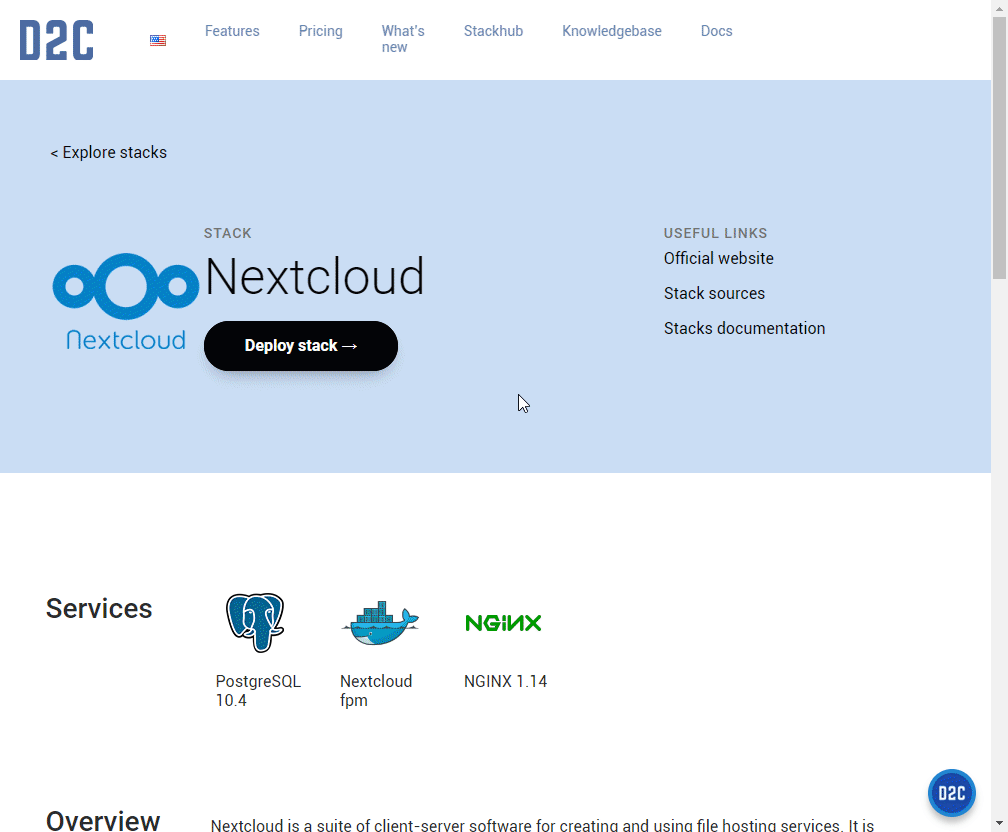
Task: Open the Knowledgebase link
Action: 612,31
